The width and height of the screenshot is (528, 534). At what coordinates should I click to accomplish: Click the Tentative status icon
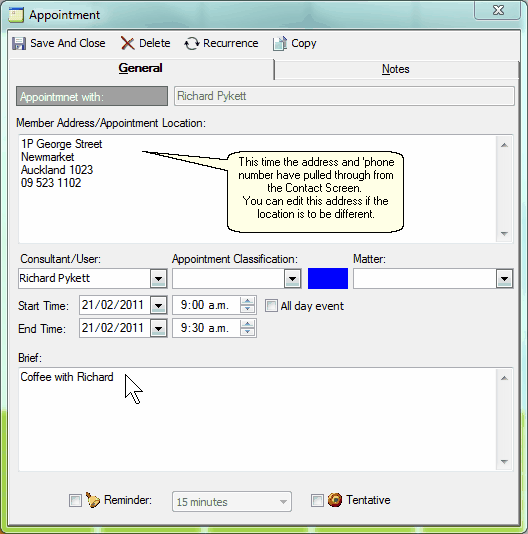pyautogui.click(x=335, y=500)
